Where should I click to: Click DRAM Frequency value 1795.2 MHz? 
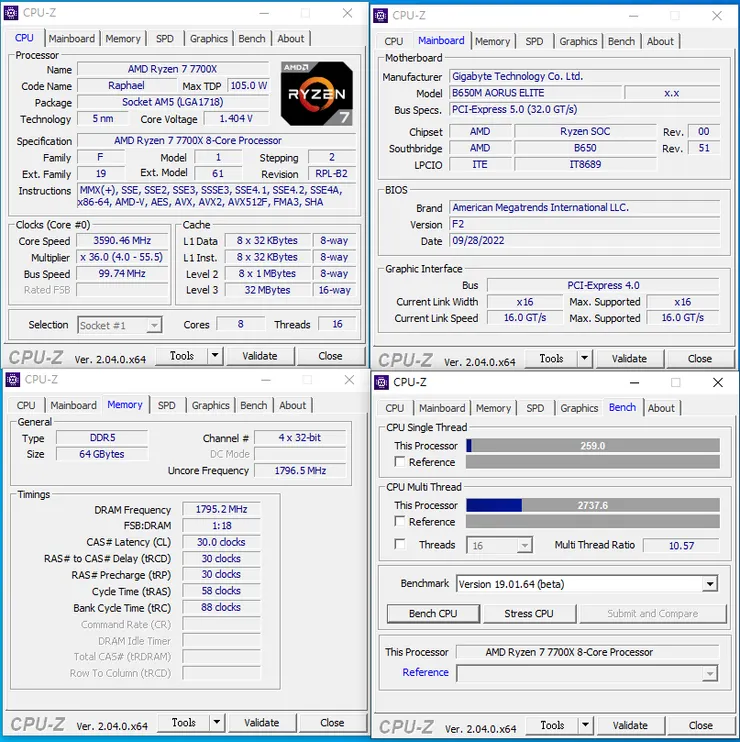pyautogui.click(x=221, y=509)
